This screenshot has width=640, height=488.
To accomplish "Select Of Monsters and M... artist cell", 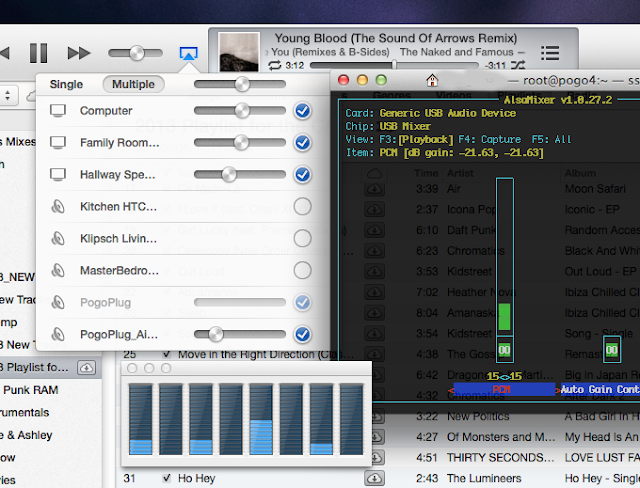I will (501, 437).
